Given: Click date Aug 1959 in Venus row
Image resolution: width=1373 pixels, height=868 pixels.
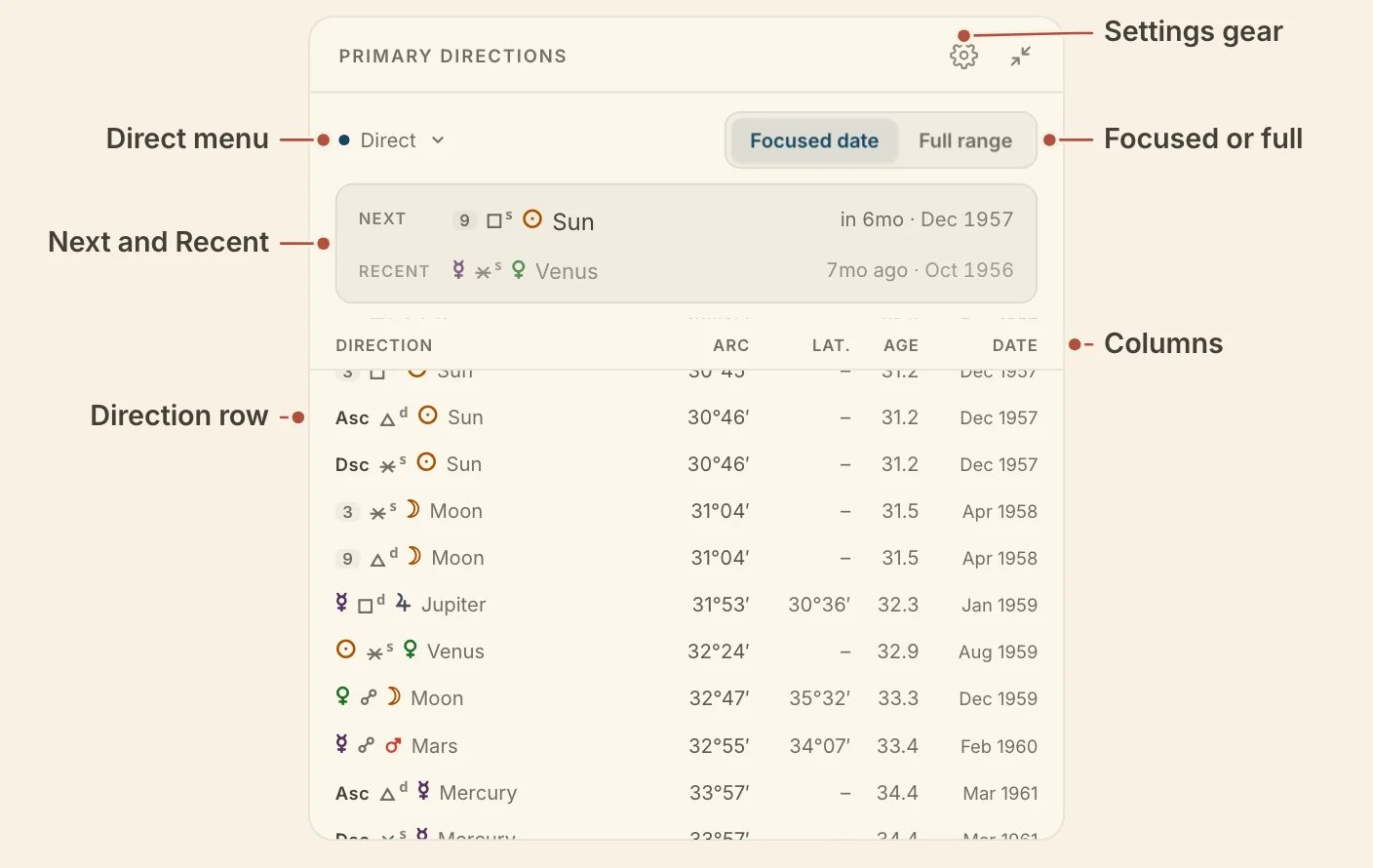Looking at the screenshot, I should click(998, 651).
